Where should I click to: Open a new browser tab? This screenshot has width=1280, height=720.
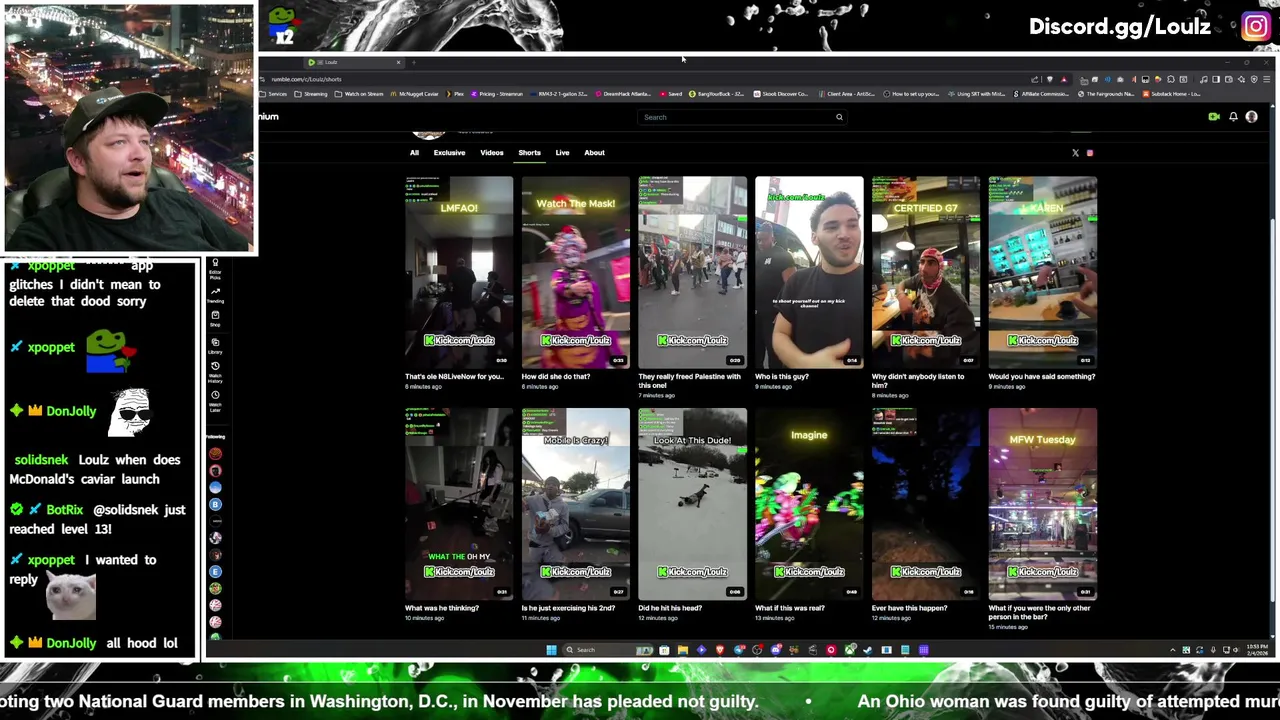414,62
